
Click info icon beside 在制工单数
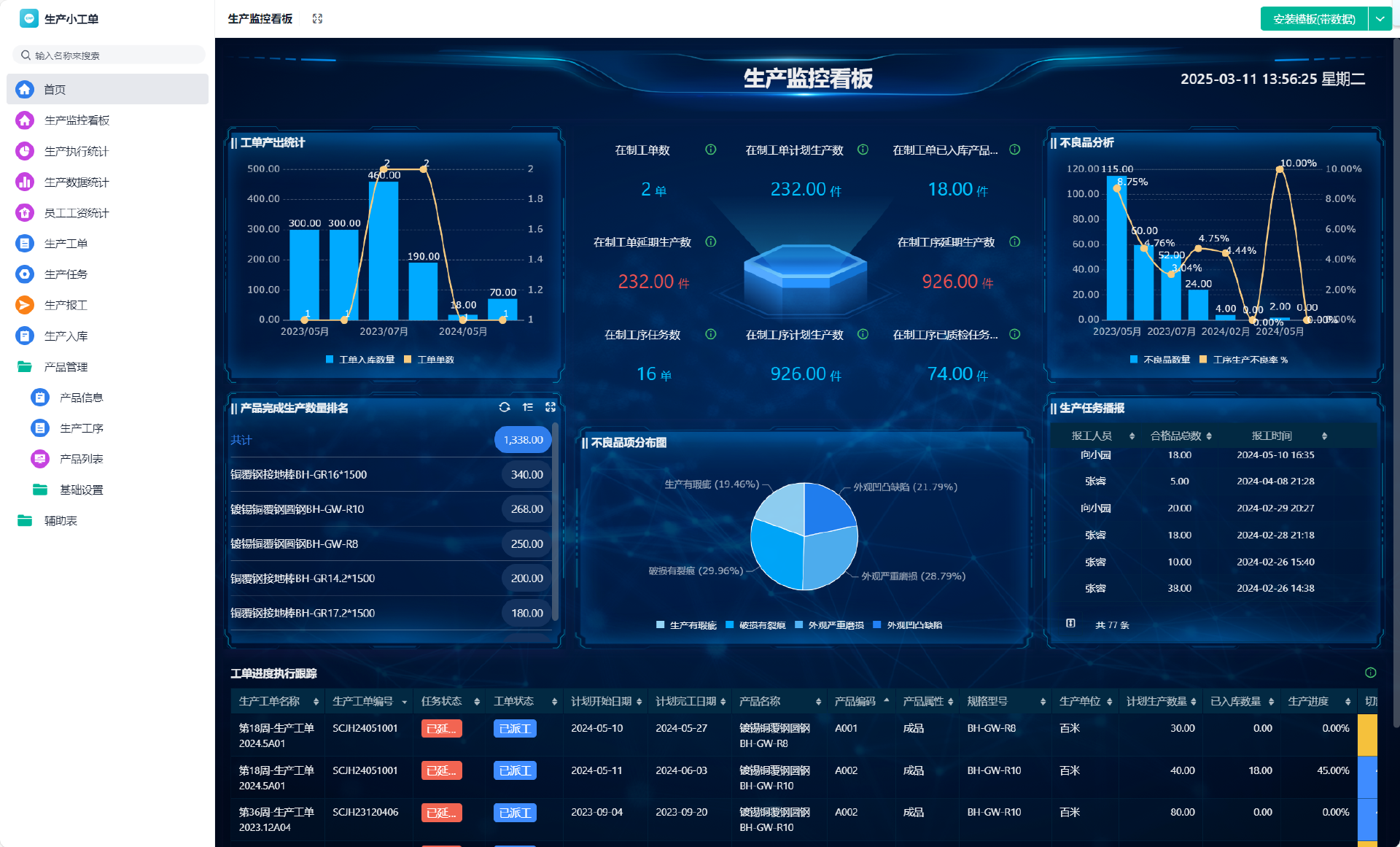(x=710, y=150)
